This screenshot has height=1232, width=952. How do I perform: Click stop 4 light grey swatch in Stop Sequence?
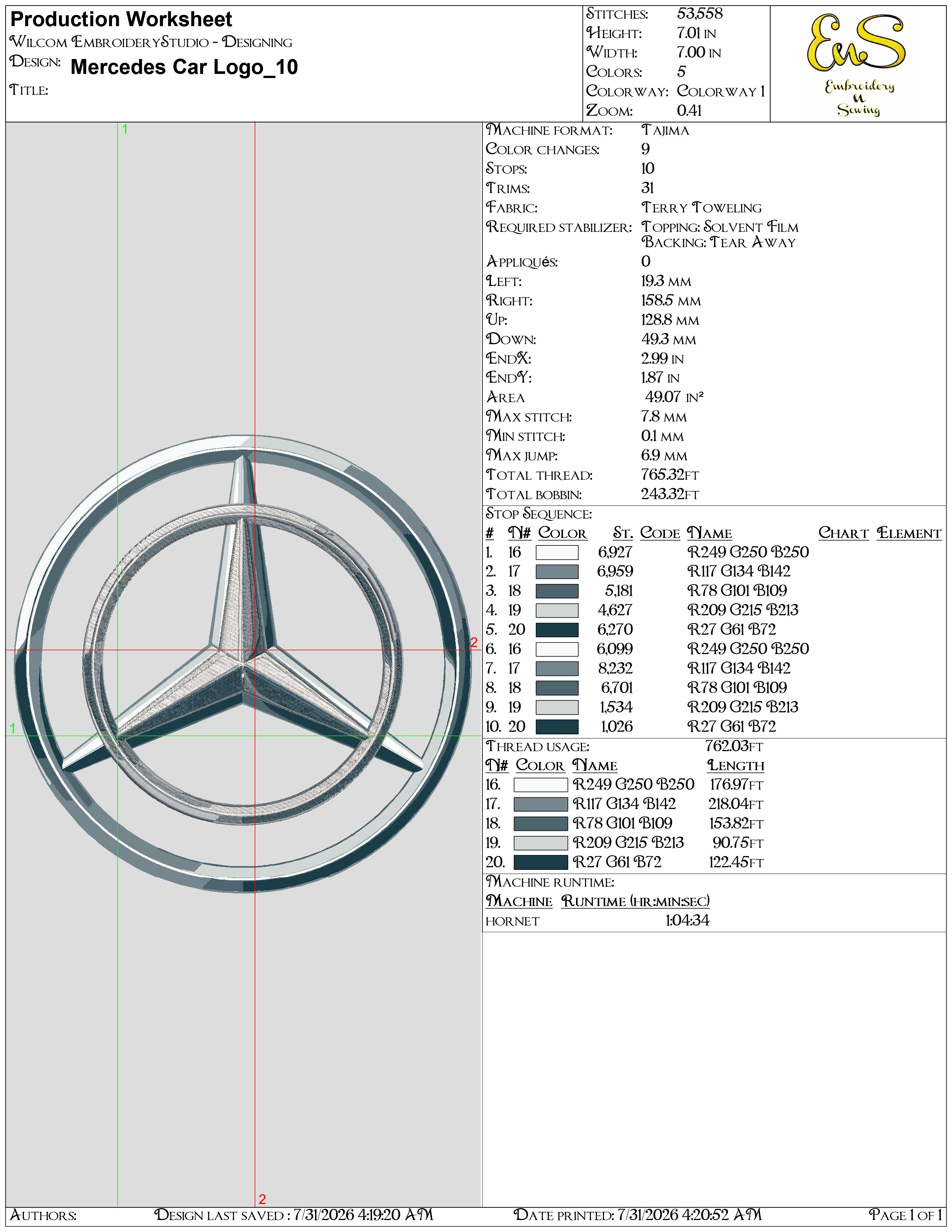[557, 610]
